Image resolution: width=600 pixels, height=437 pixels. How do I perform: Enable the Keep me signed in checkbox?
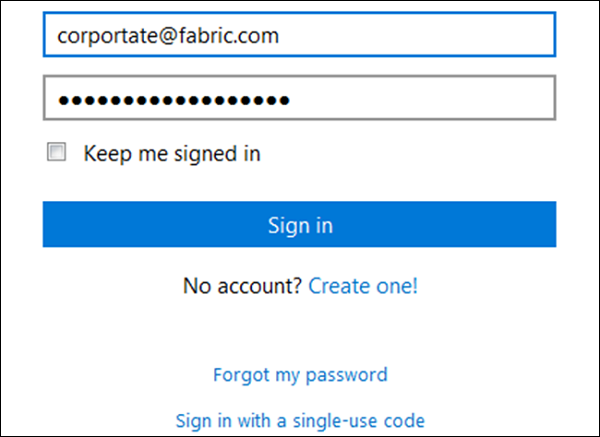pyautogui.click(x=57, y=153)
